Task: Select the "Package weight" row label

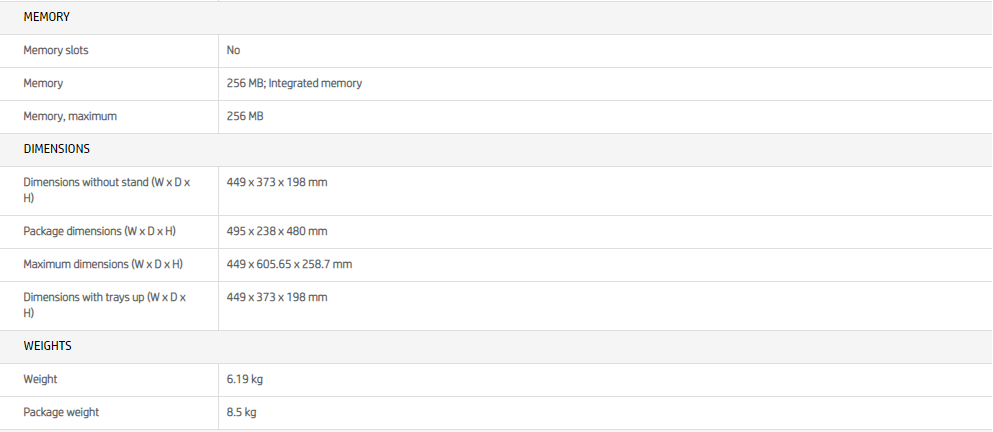Action: (61, 412)
